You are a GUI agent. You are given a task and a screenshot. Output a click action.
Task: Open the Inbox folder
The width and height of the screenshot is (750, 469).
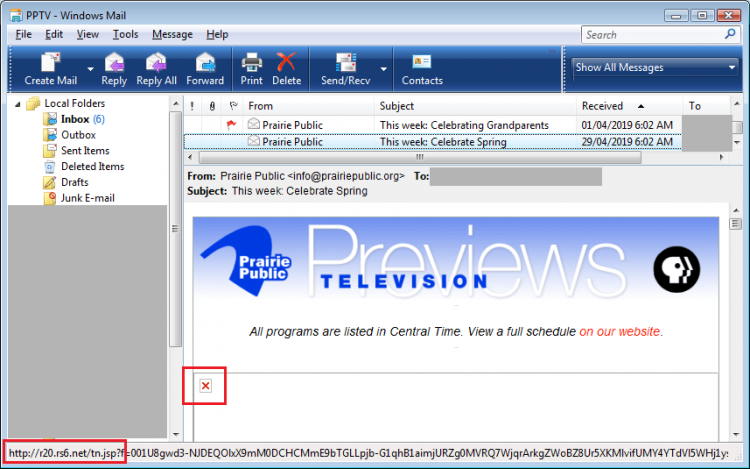[x=75, y=119]
